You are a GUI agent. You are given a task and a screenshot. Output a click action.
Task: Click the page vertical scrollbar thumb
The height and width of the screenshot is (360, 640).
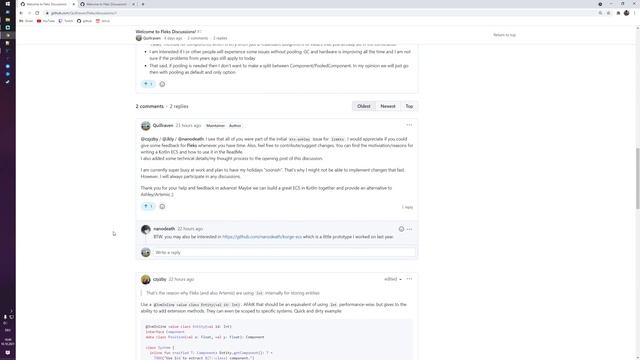click(x=638, y=179)
